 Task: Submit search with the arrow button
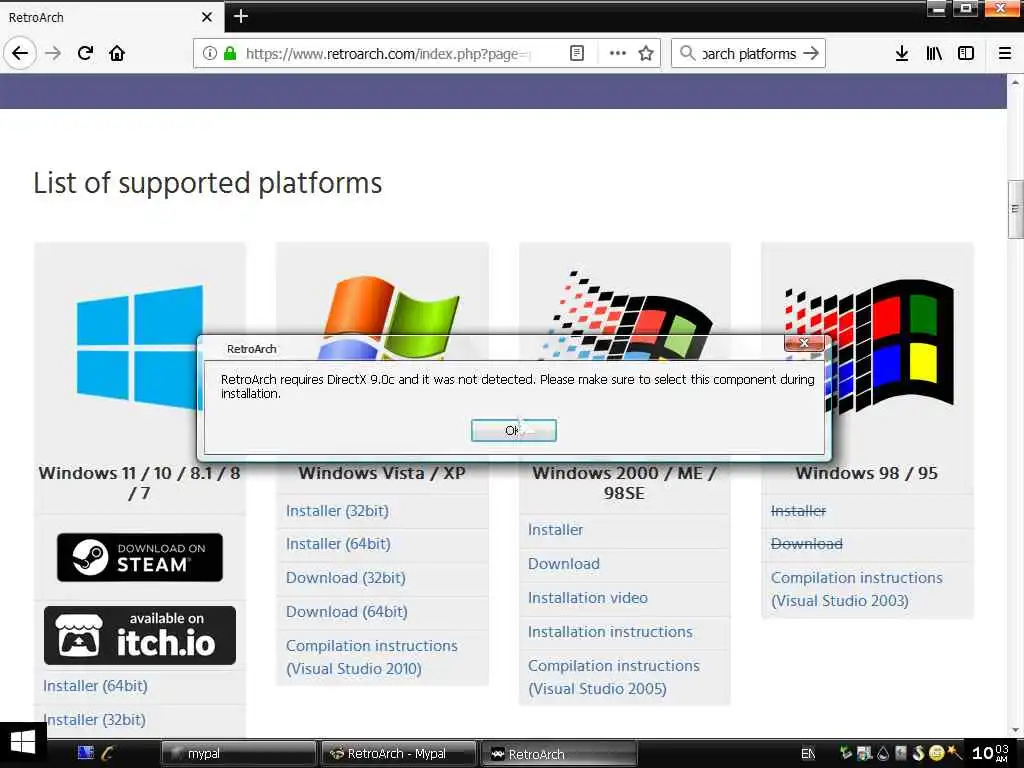[x=811, y=53]
